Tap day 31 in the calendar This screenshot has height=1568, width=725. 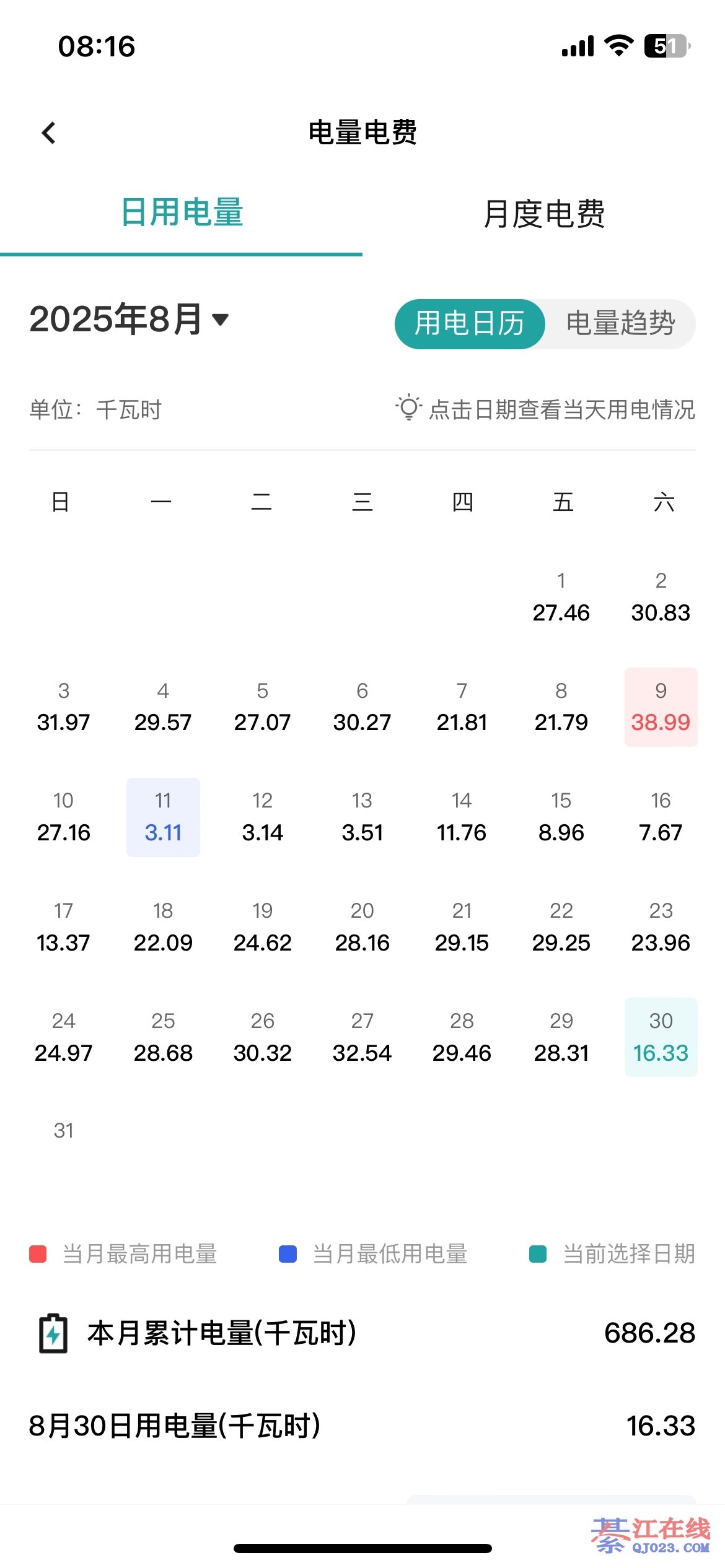click(64, 1131)
